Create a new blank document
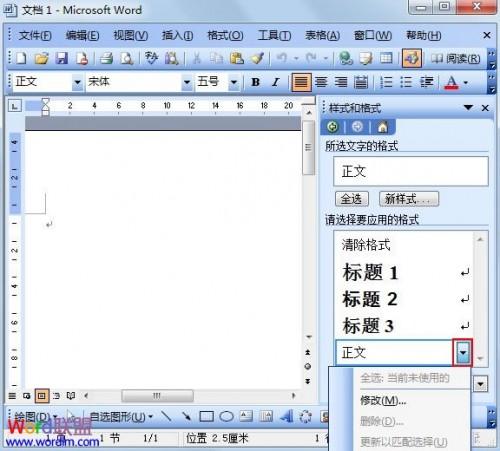500x451 pixels. (21, 59)
